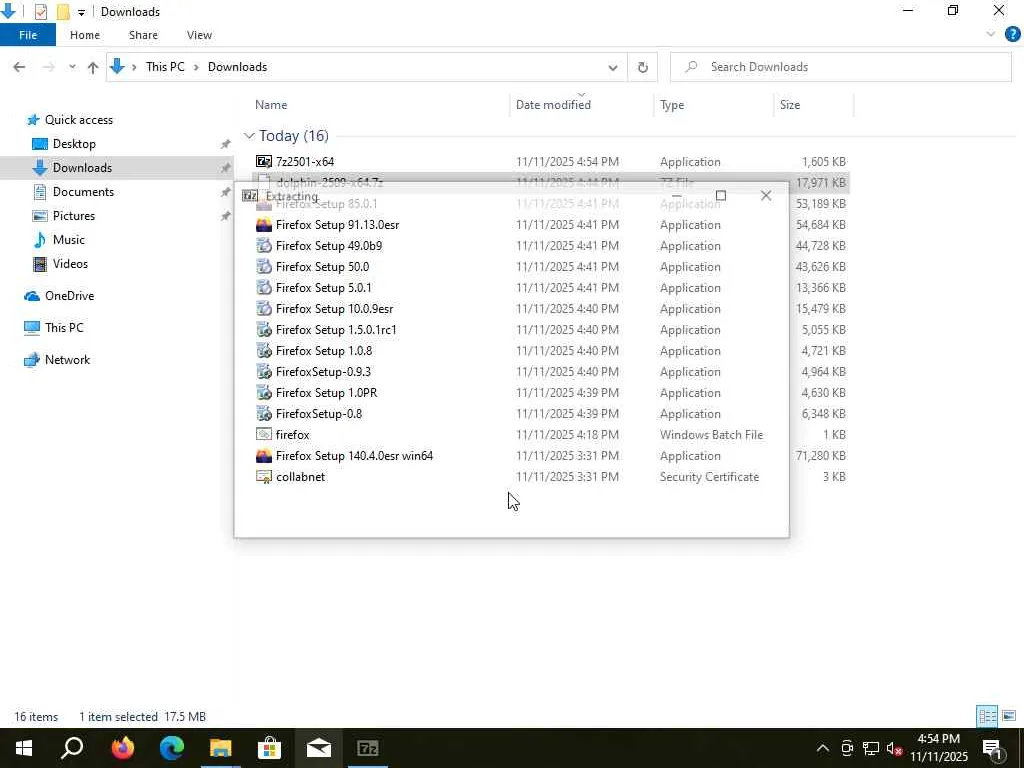The image size is (1024, 768).
Task: Show hidden system tray icons
Action: tap(823, 748)
